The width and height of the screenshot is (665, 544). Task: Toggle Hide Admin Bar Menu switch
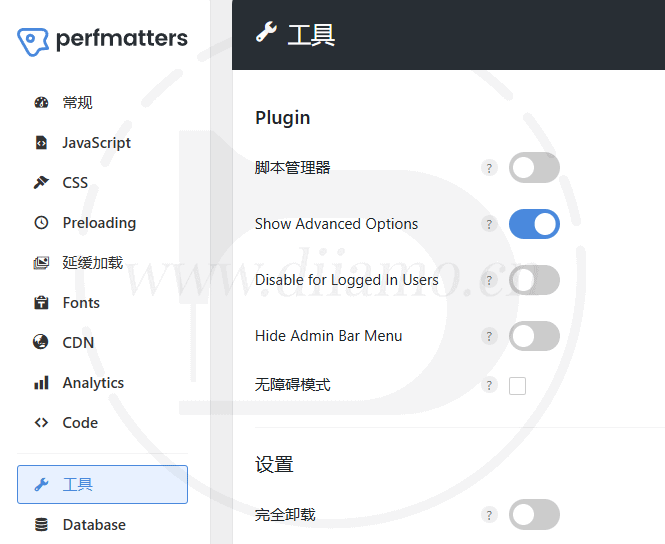click(x=534, y=336)
